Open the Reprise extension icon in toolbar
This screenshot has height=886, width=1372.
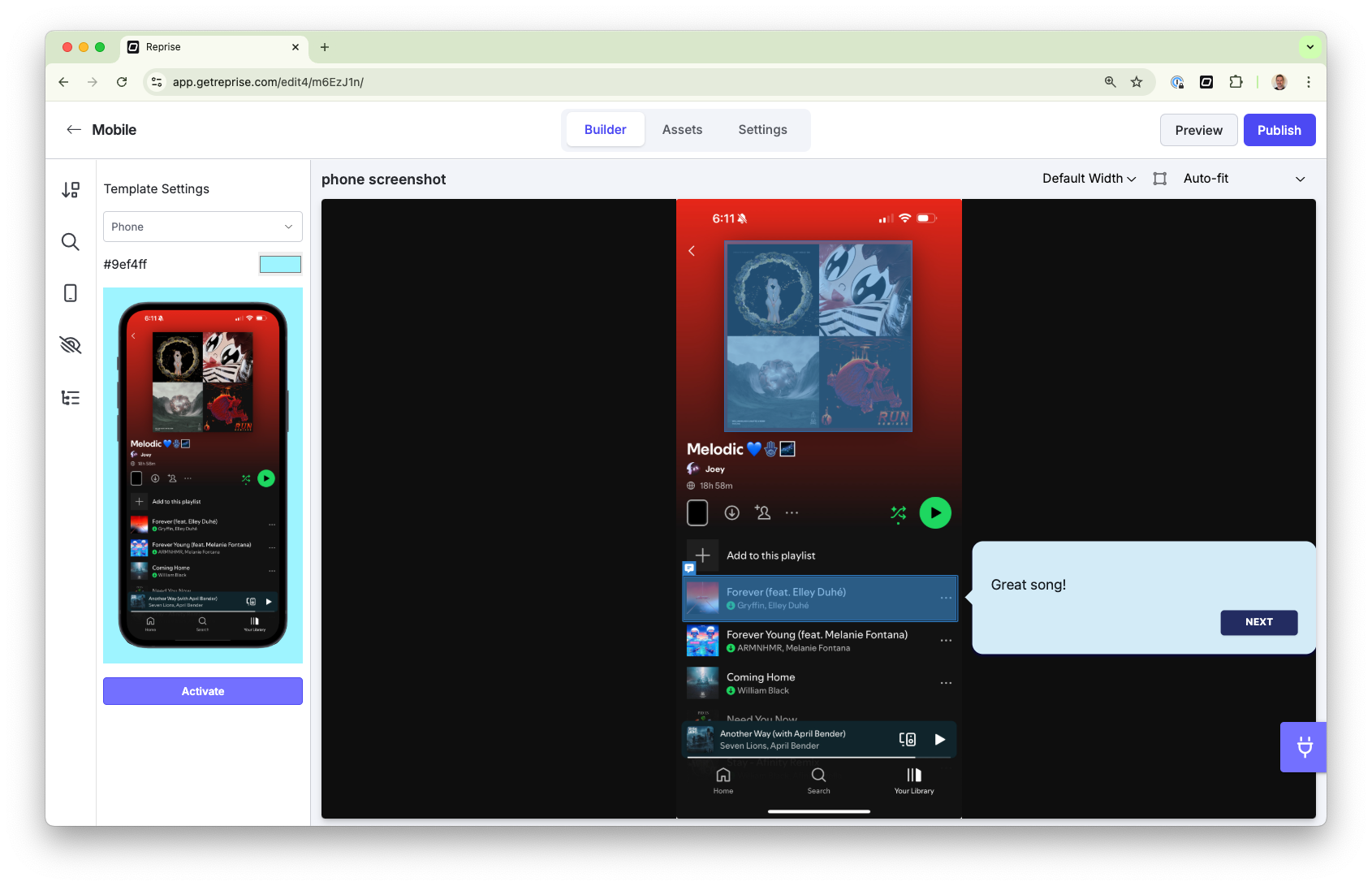[x=1206, y=82]
